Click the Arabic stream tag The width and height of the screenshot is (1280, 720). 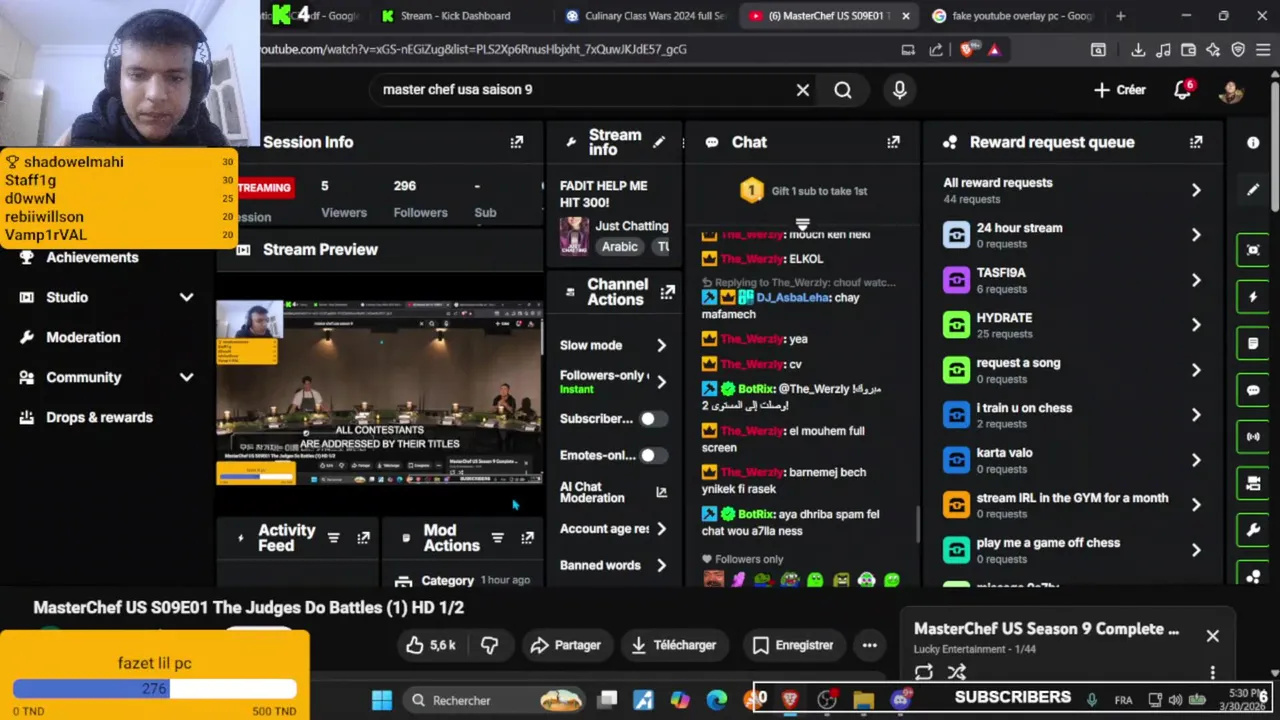point(619,246)
